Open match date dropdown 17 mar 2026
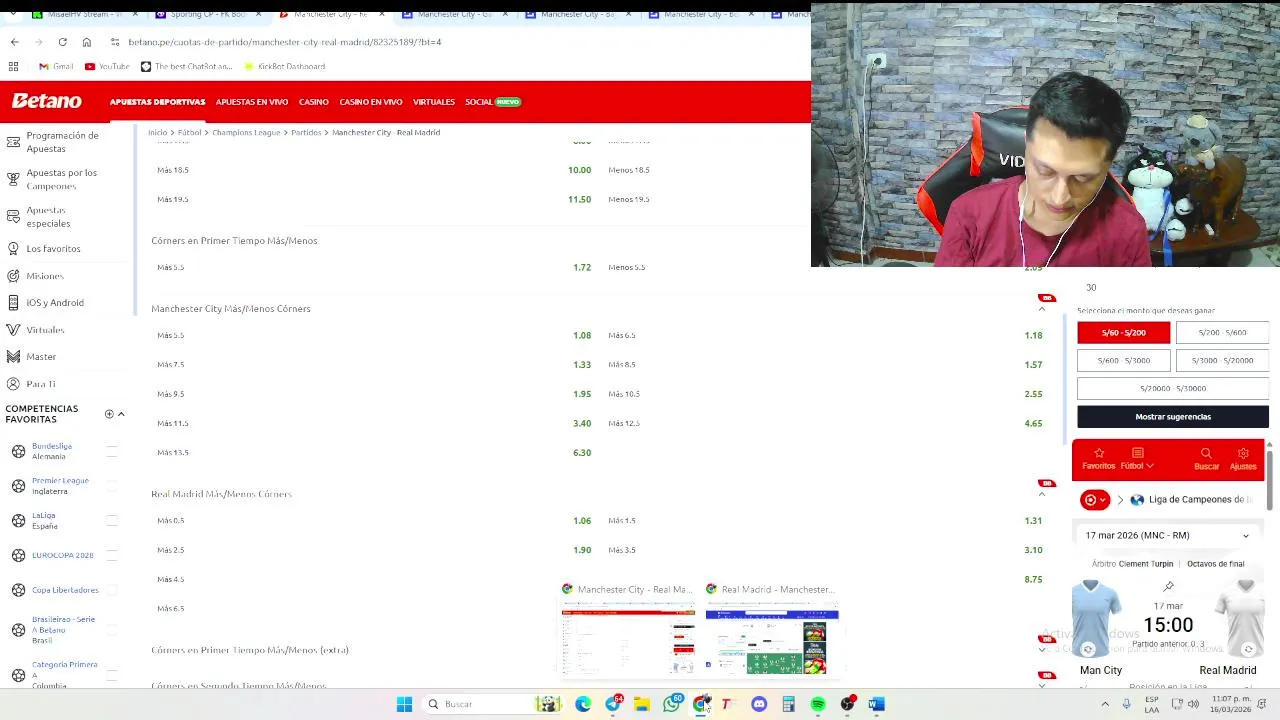 coord(1168,535)
